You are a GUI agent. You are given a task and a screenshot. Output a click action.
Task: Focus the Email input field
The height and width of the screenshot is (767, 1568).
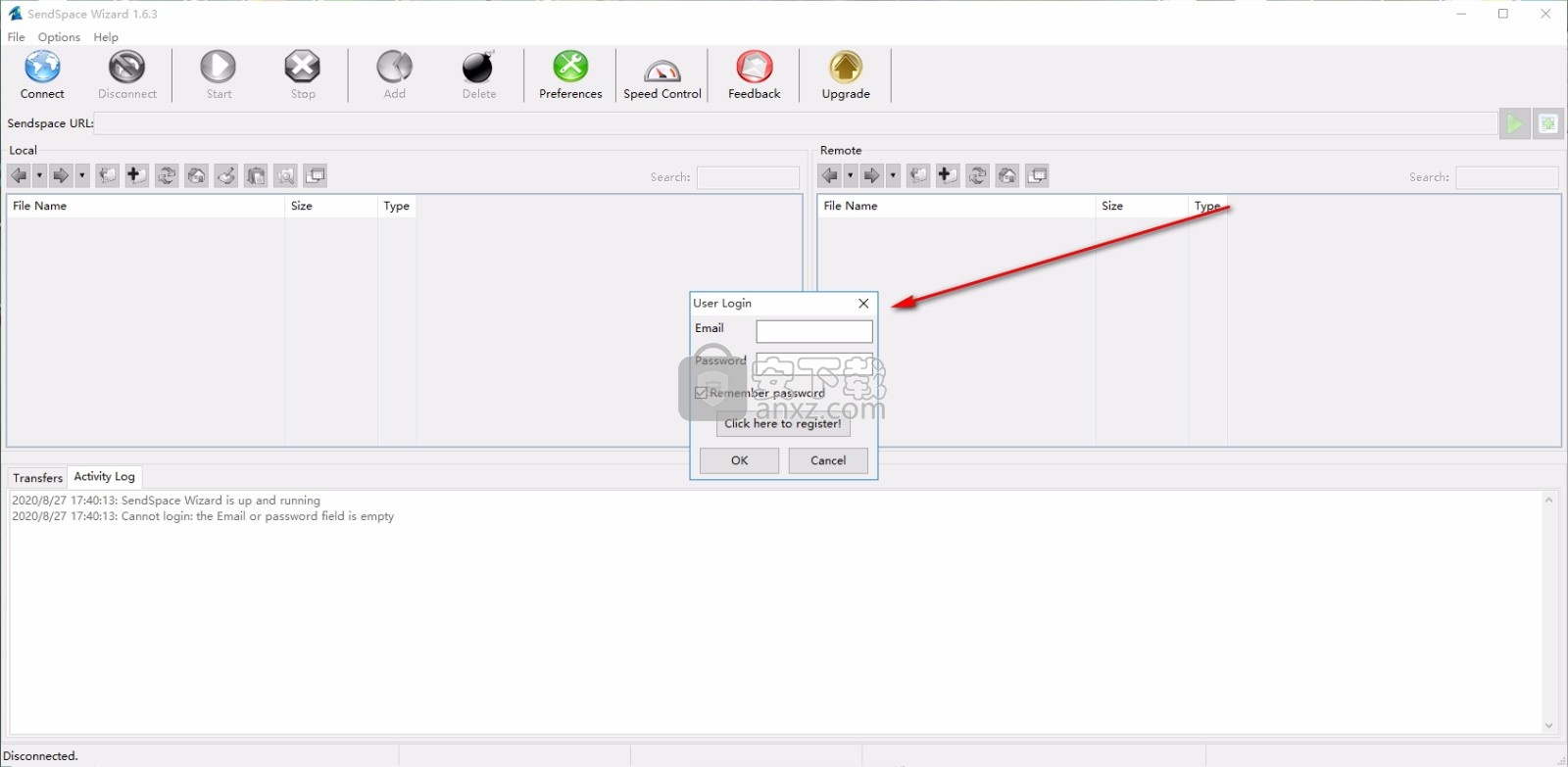click(x=814, y=331)
